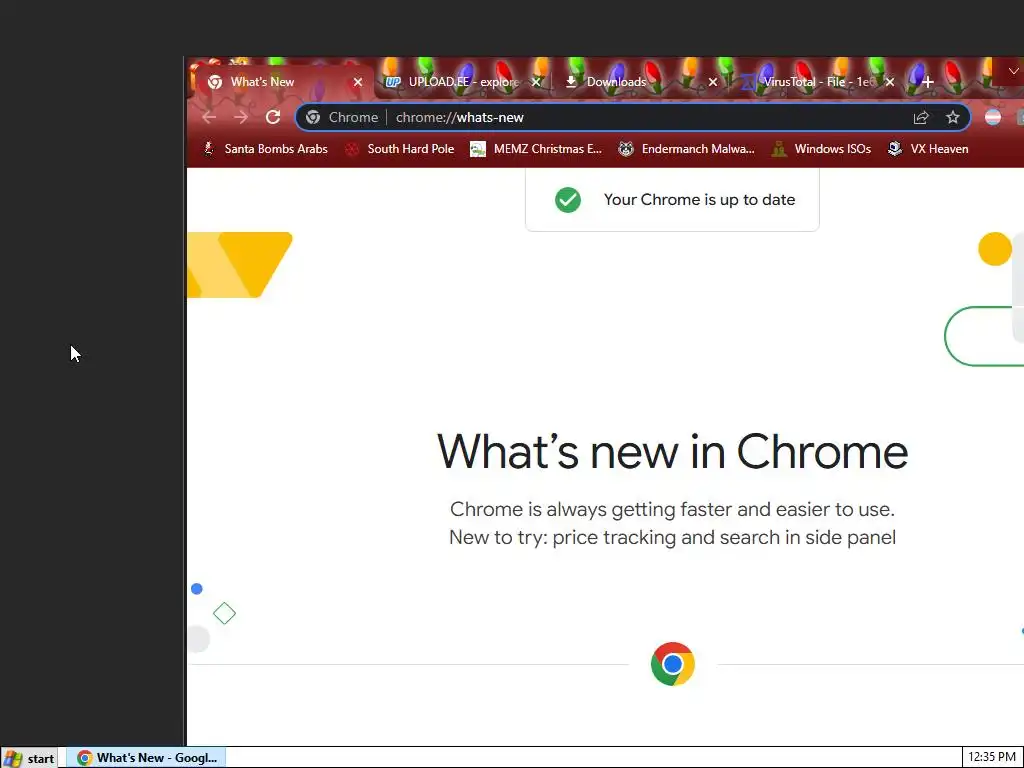Close the What's New tab
Image resolution: width=1024 pixels, height=768 pixels.
358,82
